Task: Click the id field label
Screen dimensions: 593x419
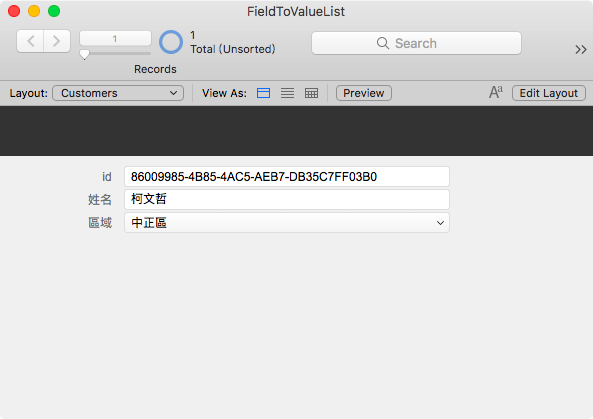Action: [107, 177]
